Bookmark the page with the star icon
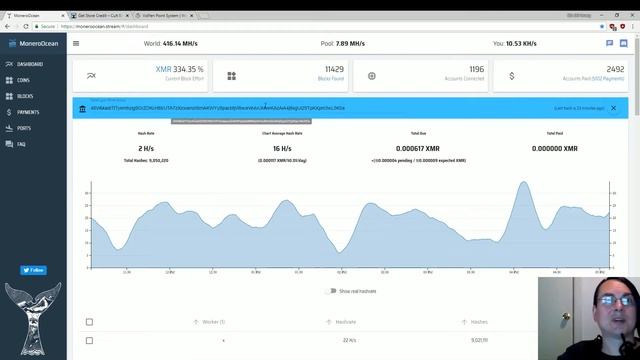Image resolution: width=640 pixels, height=360 pixels. [602, 26]
